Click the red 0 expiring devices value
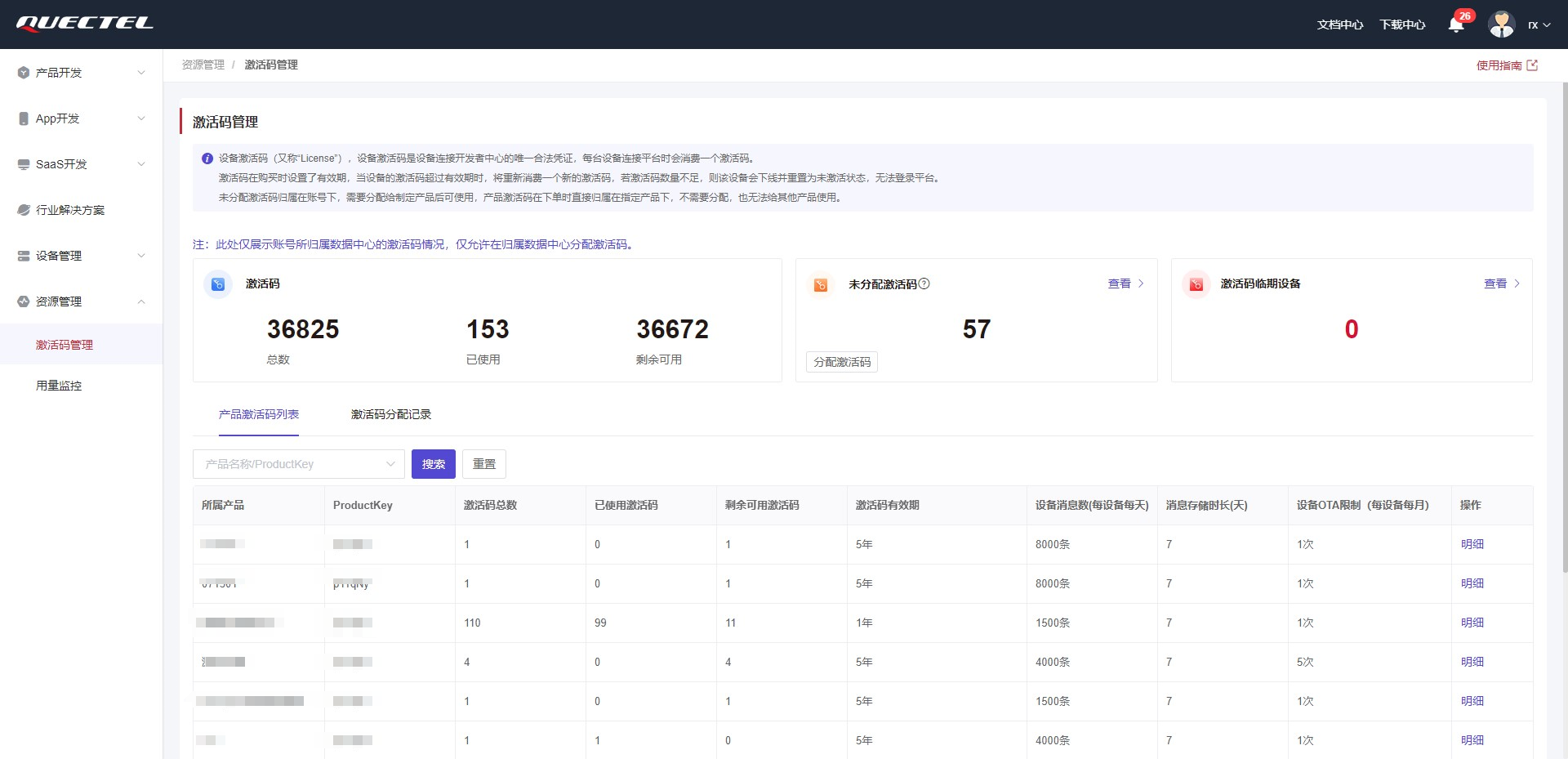Screen dimensions: 1568x759 [x=1352, y=329]
